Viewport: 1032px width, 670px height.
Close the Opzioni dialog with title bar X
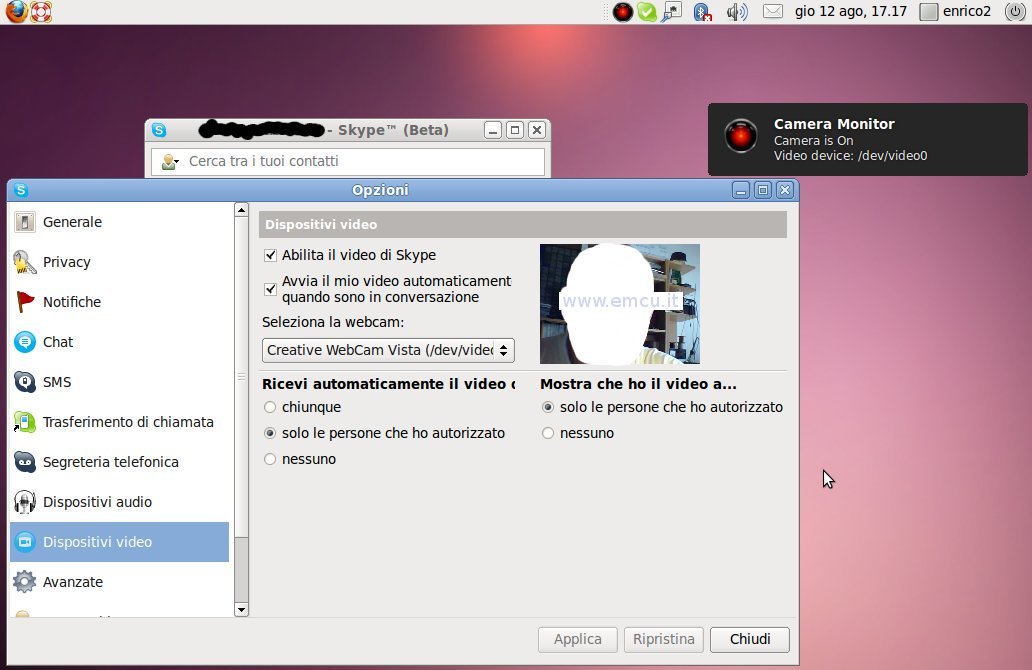click(x=785, y=190)
